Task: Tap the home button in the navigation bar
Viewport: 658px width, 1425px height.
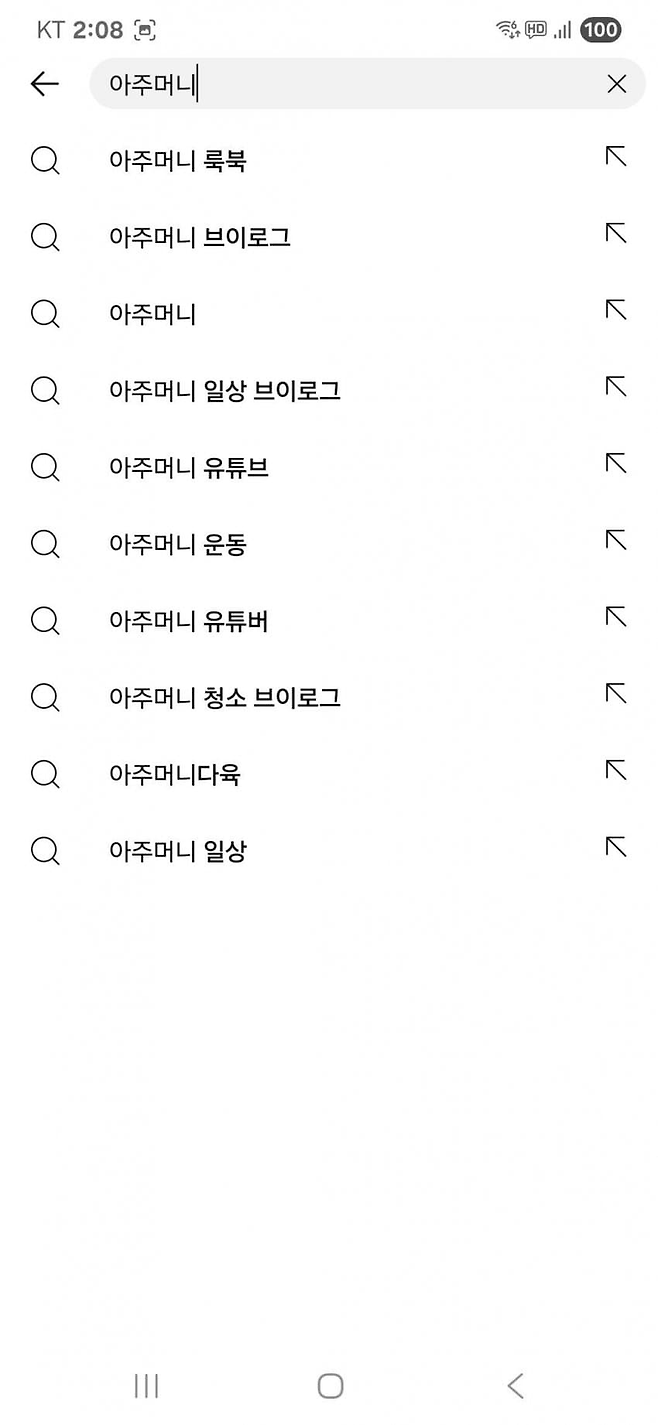Action: coord(329,1386)
